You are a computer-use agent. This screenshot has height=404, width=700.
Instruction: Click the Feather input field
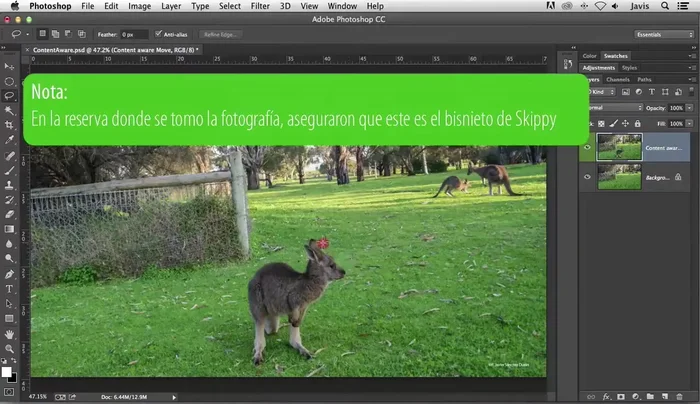tap(133, 34)
